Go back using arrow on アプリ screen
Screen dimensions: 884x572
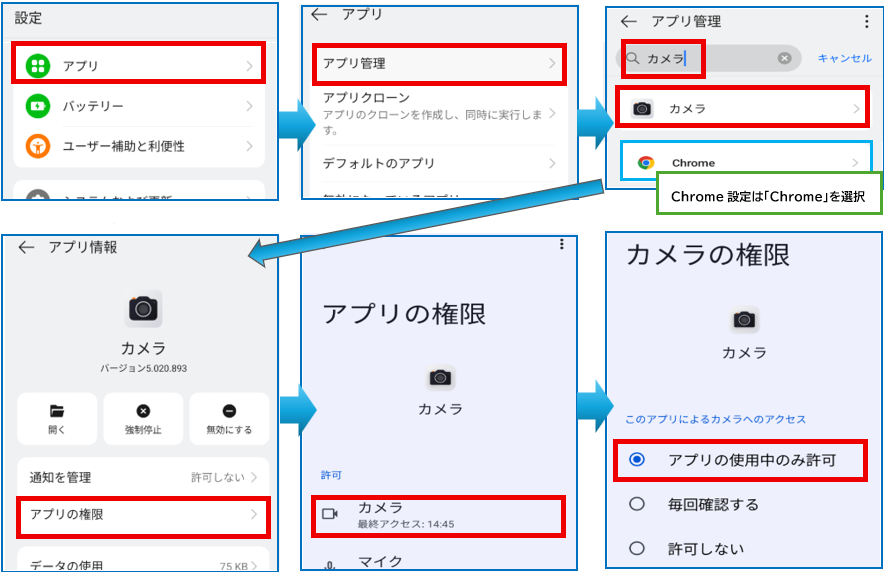coord(319,15)
